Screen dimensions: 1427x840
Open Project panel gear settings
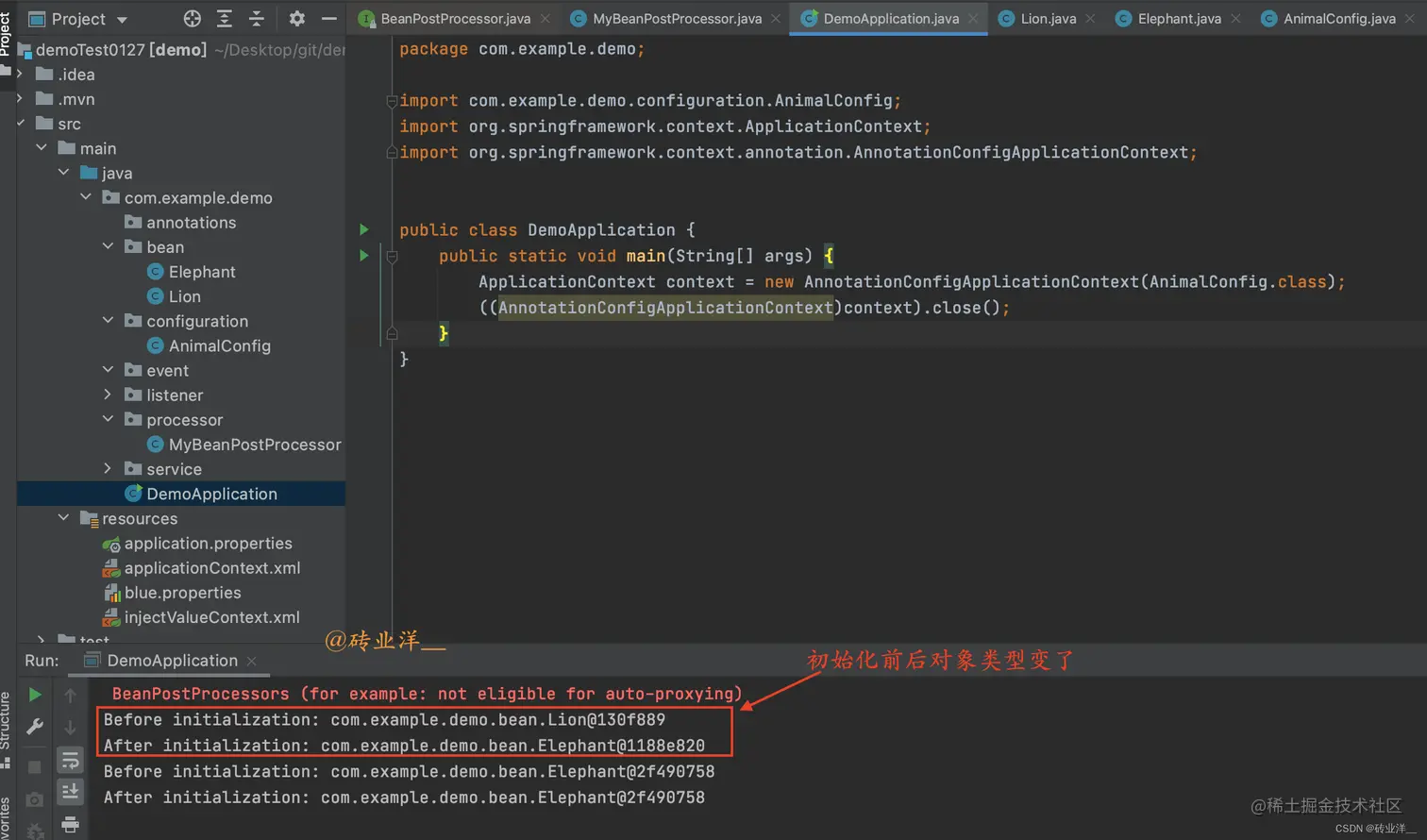296,19
